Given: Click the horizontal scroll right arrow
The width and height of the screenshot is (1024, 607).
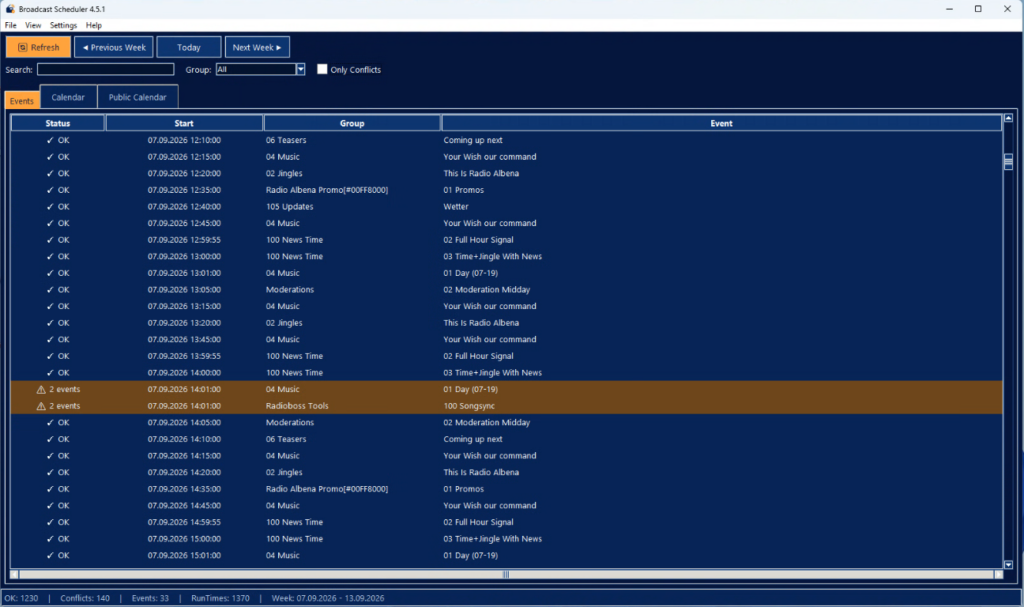Looking at the screenshot, I should click(999, 574).
